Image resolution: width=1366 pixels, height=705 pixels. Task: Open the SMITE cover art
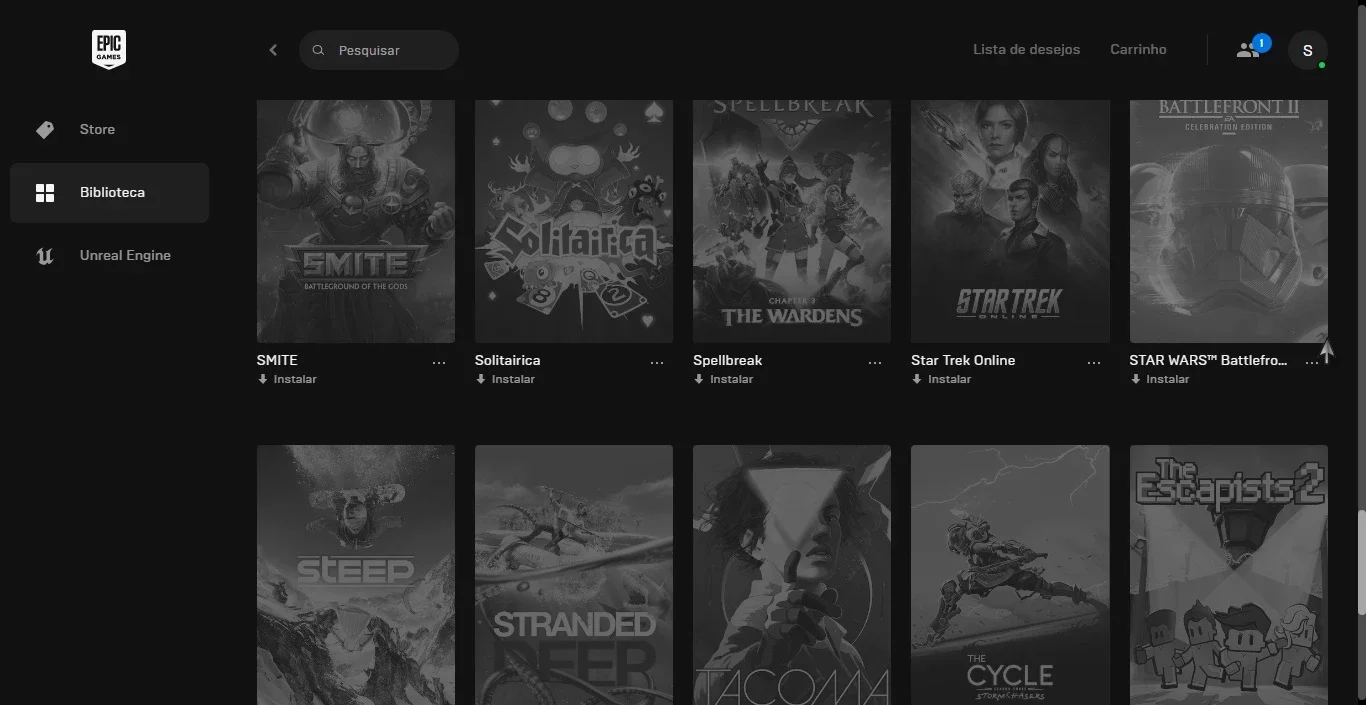pyautogui.click(x=356, y=221)
